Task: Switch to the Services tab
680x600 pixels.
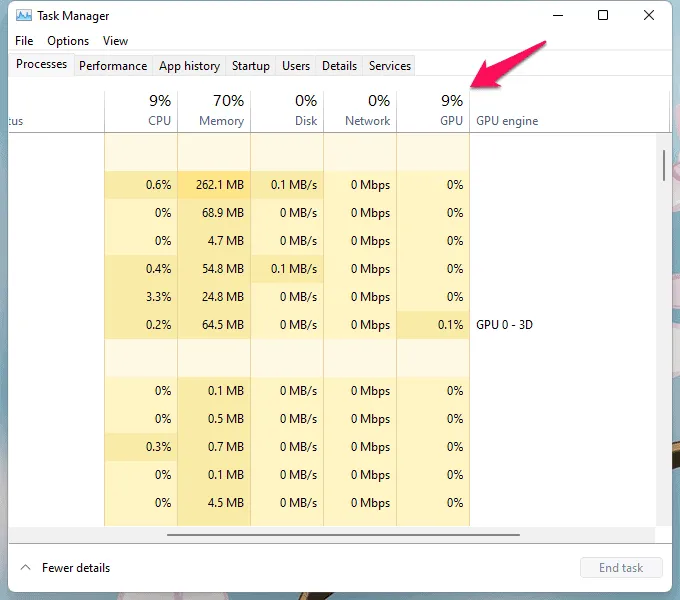Action: click(390, 65)
